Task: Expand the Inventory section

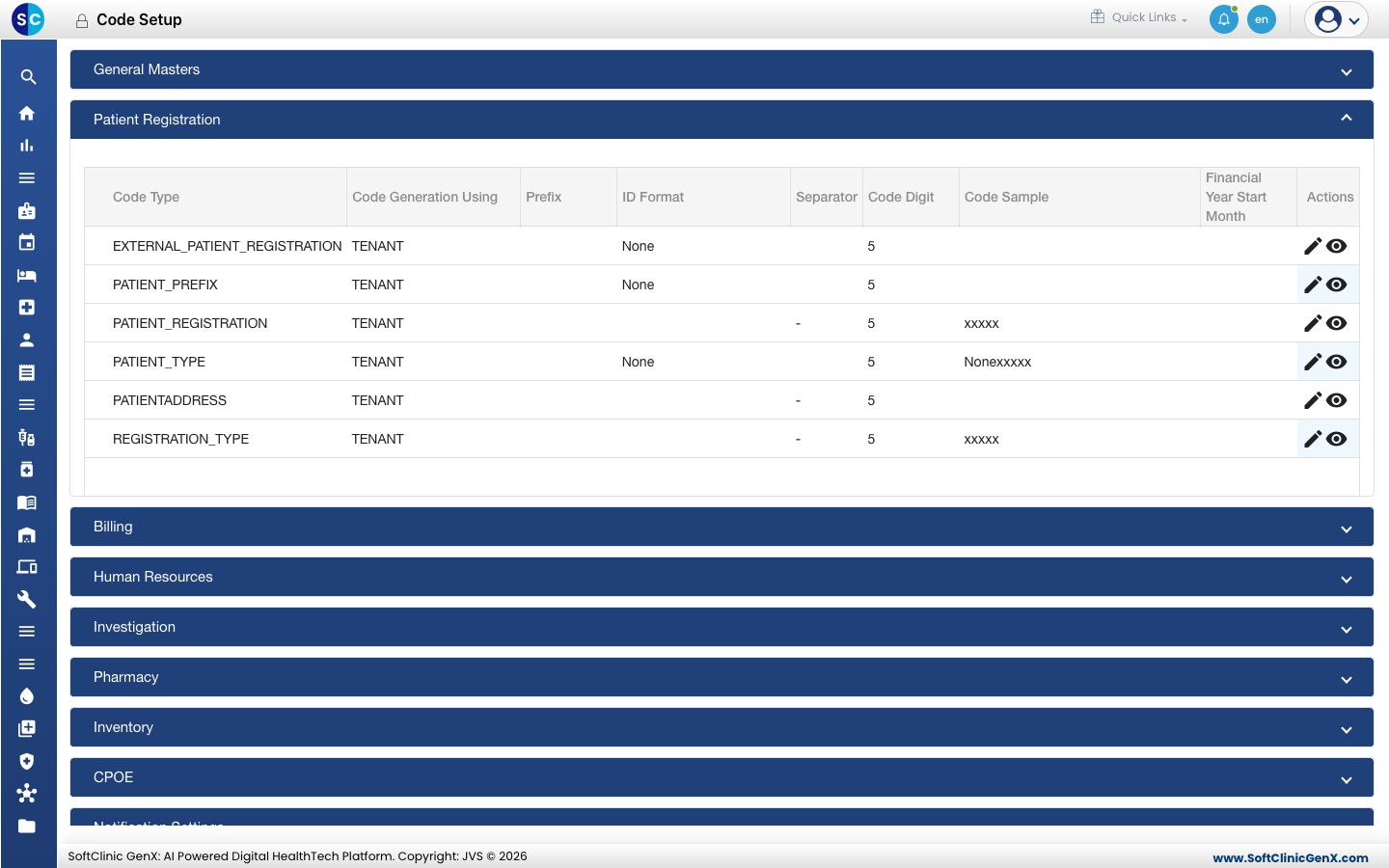Action: click(722, 727)
